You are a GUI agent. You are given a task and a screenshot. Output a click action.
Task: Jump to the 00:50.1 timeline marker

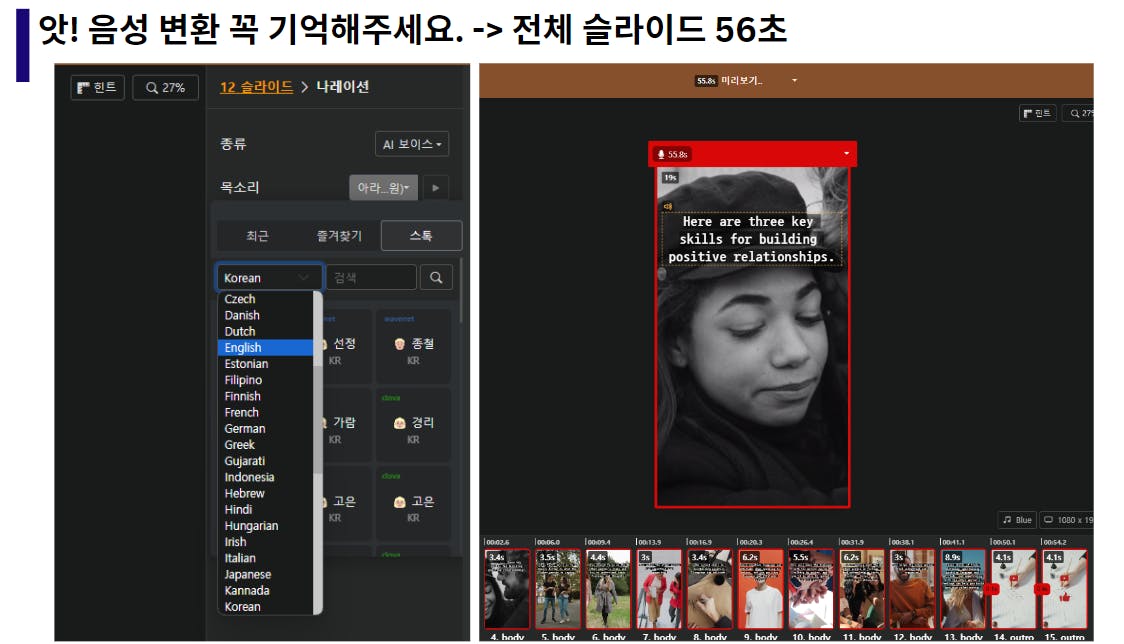point(1004,542)
